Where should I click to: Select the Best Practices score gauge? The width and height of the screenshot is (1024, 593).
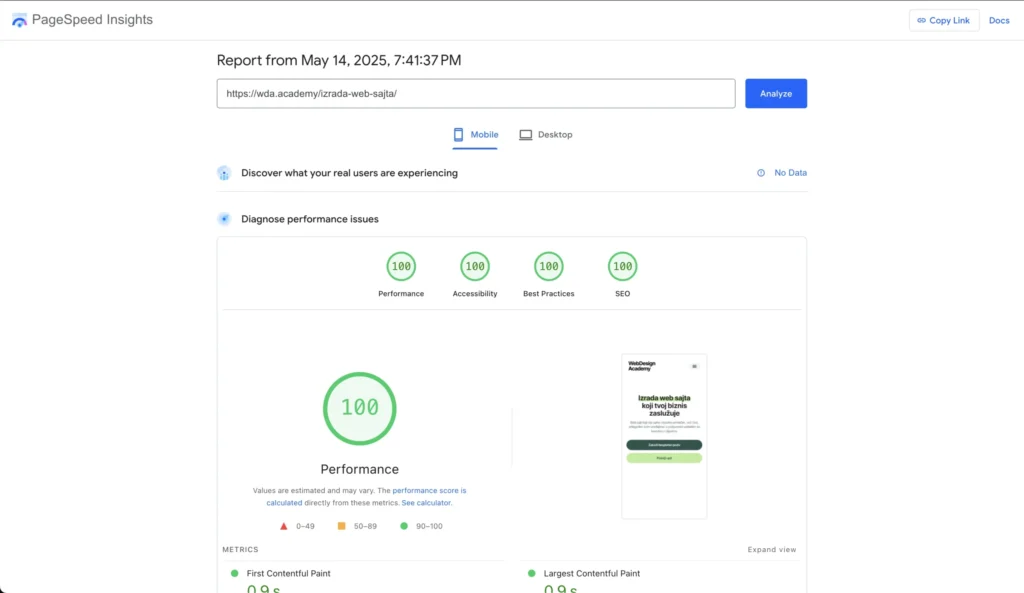pos(549,266)
